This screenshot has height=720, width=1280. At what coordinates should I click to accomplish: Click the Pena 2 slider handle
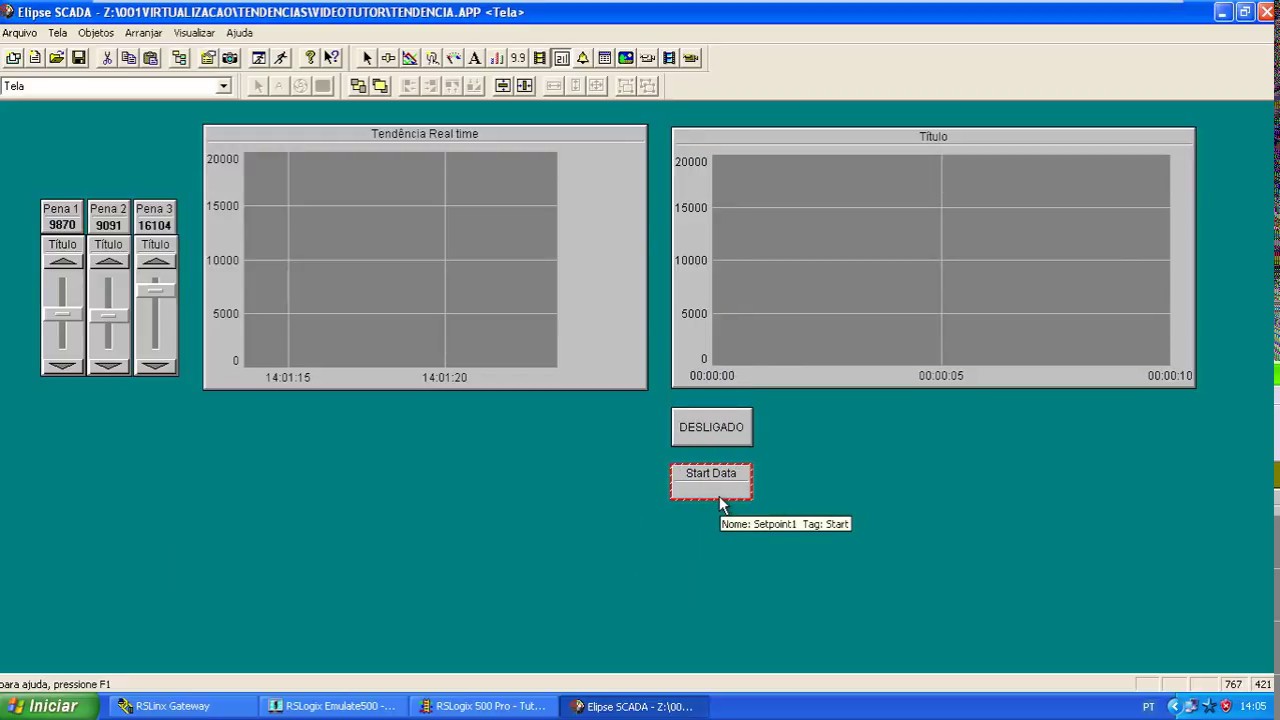point(109,316)
